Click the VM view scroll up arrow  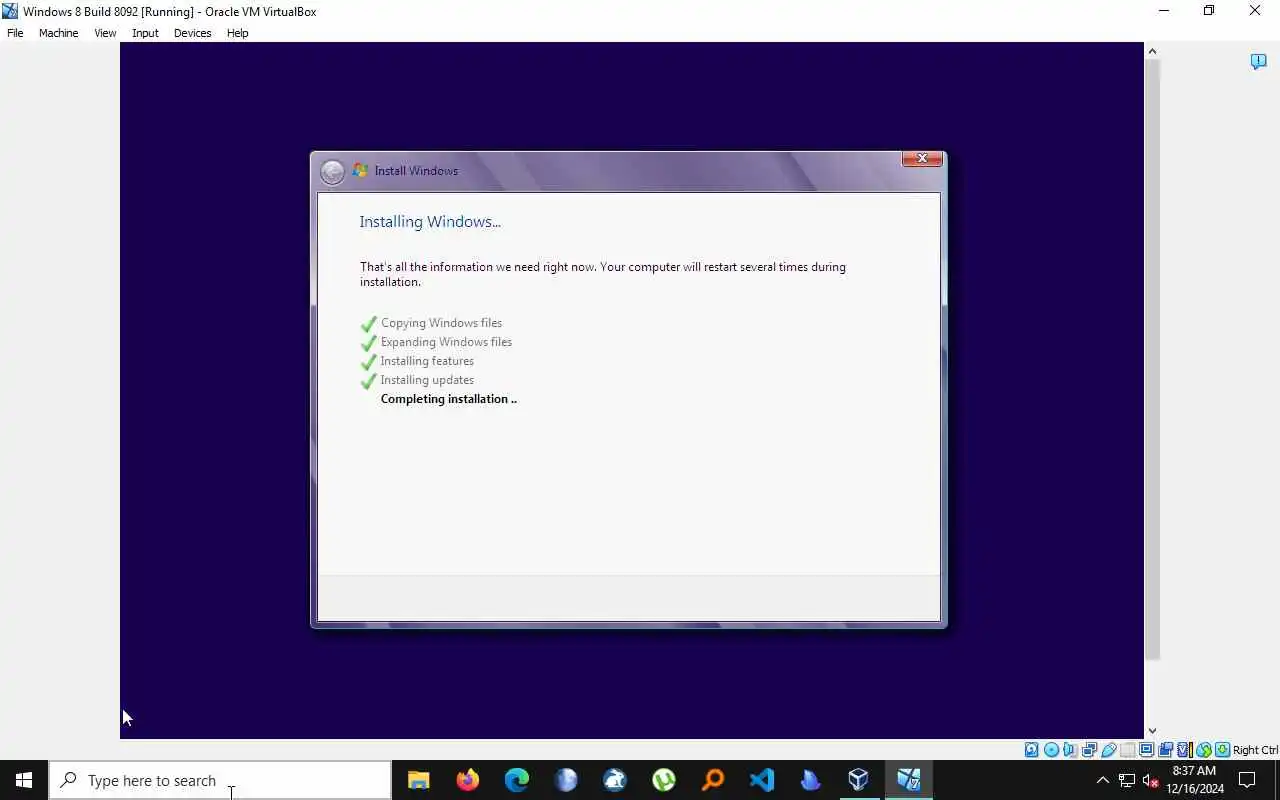click(1152, 51)
